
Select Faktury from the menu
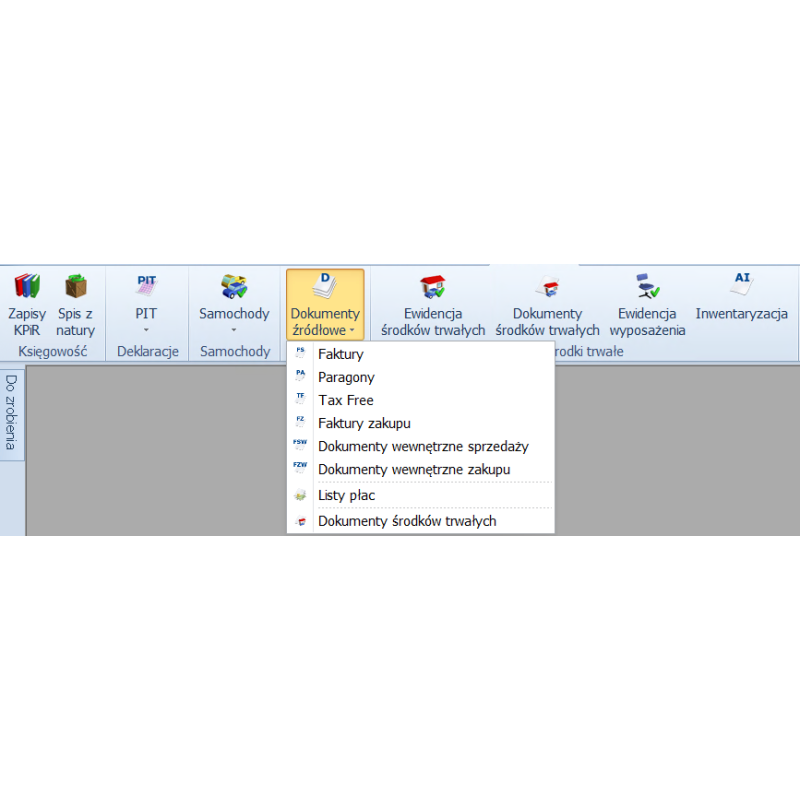click(x=340, y=354)
